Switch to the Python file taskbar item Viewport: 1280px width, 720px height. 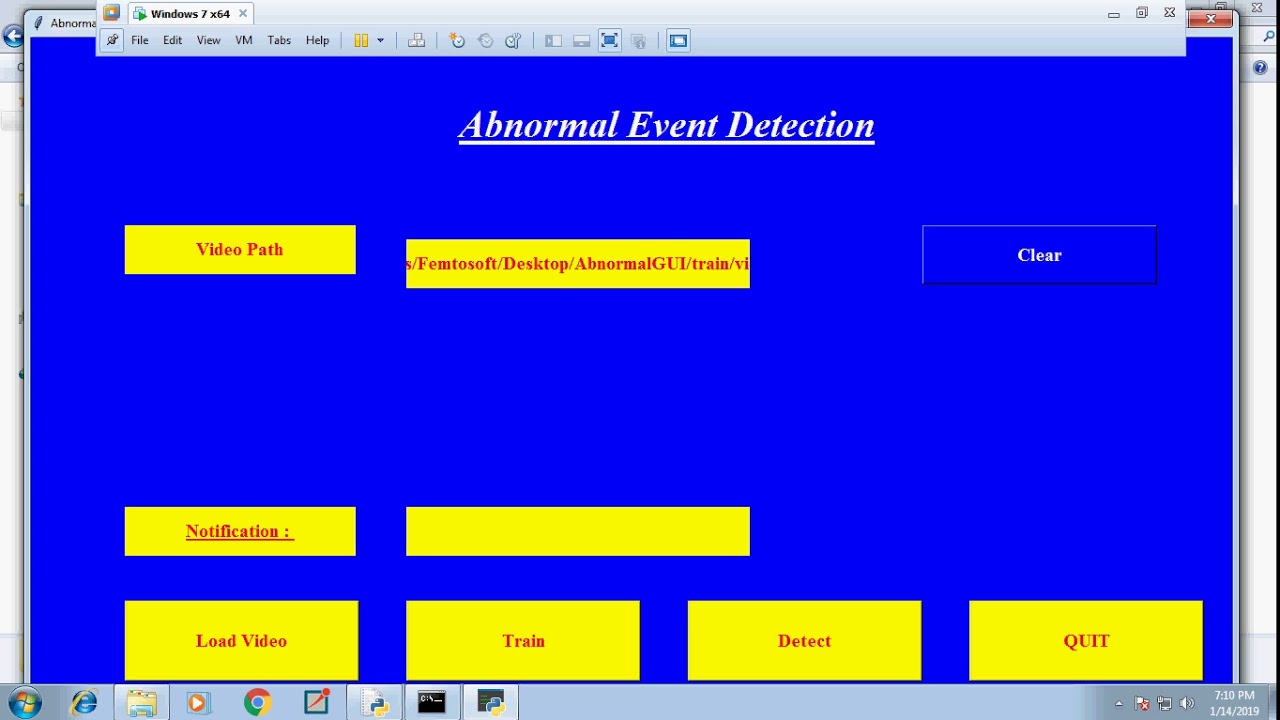click(375, 703)
